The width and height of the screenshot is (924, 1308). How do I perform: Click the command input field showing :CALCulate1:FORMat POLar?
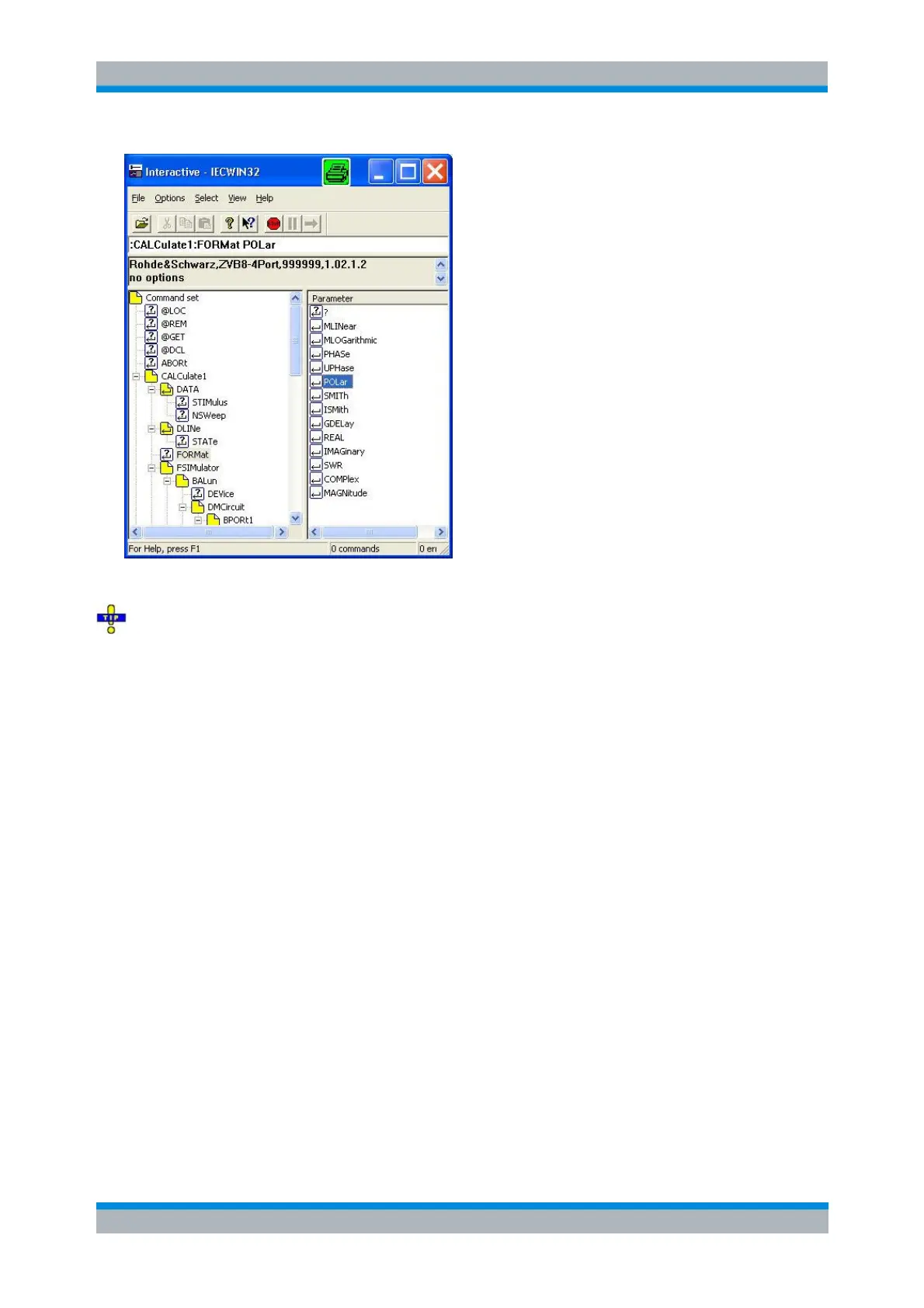click(287, 245)
